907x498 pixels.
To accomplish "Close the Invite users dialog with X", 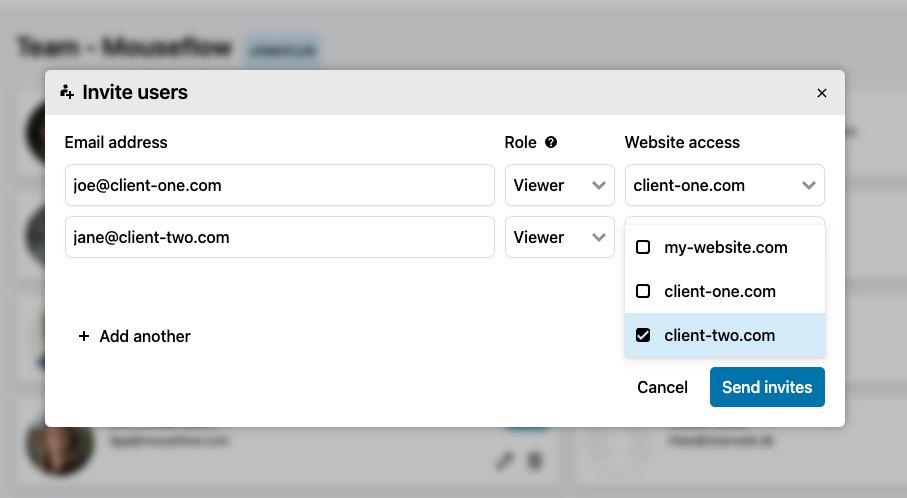I will click(822, 93).
